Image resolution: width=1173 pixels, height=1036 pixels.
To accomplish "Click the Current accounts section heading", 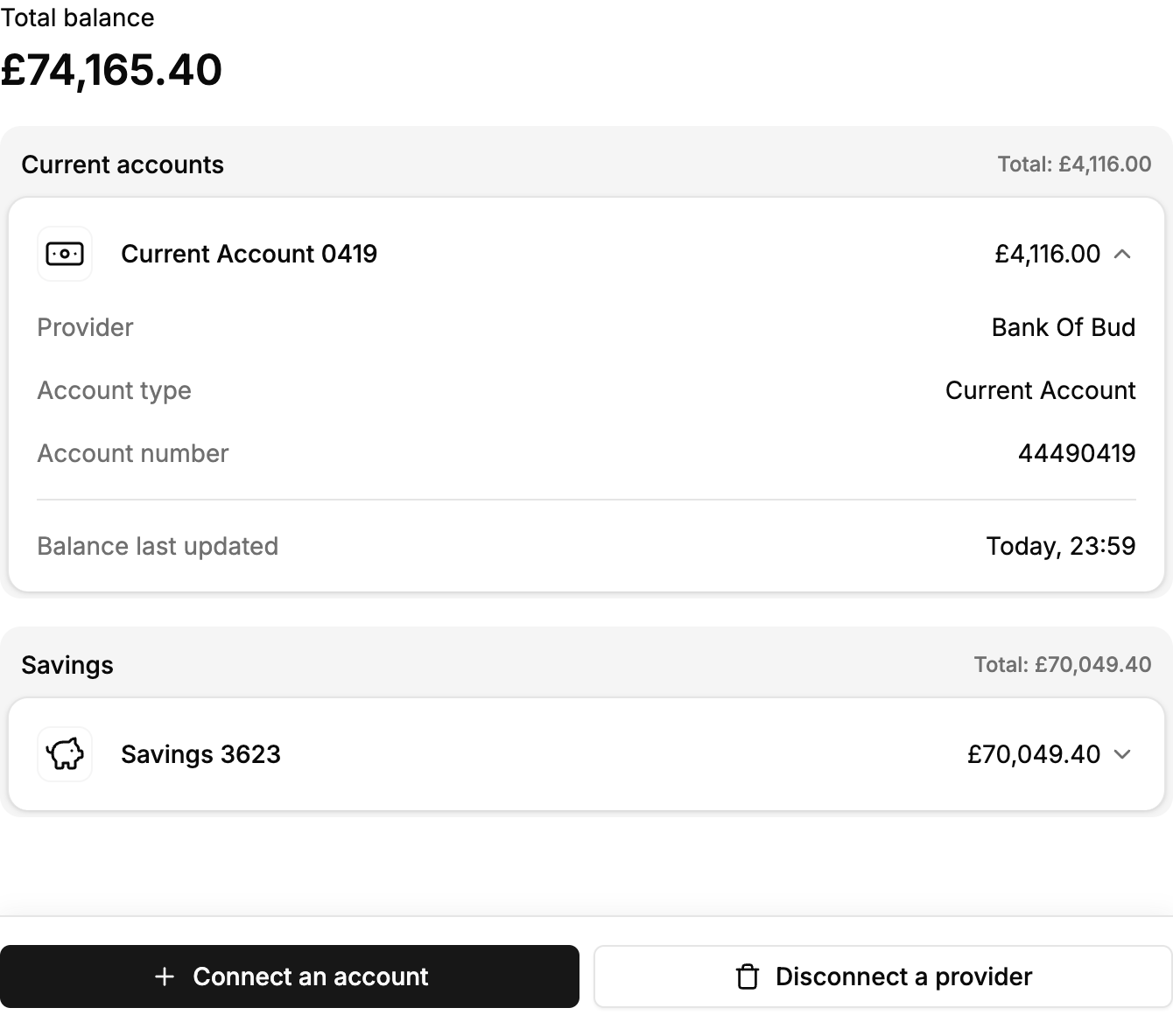I will 123,164.
